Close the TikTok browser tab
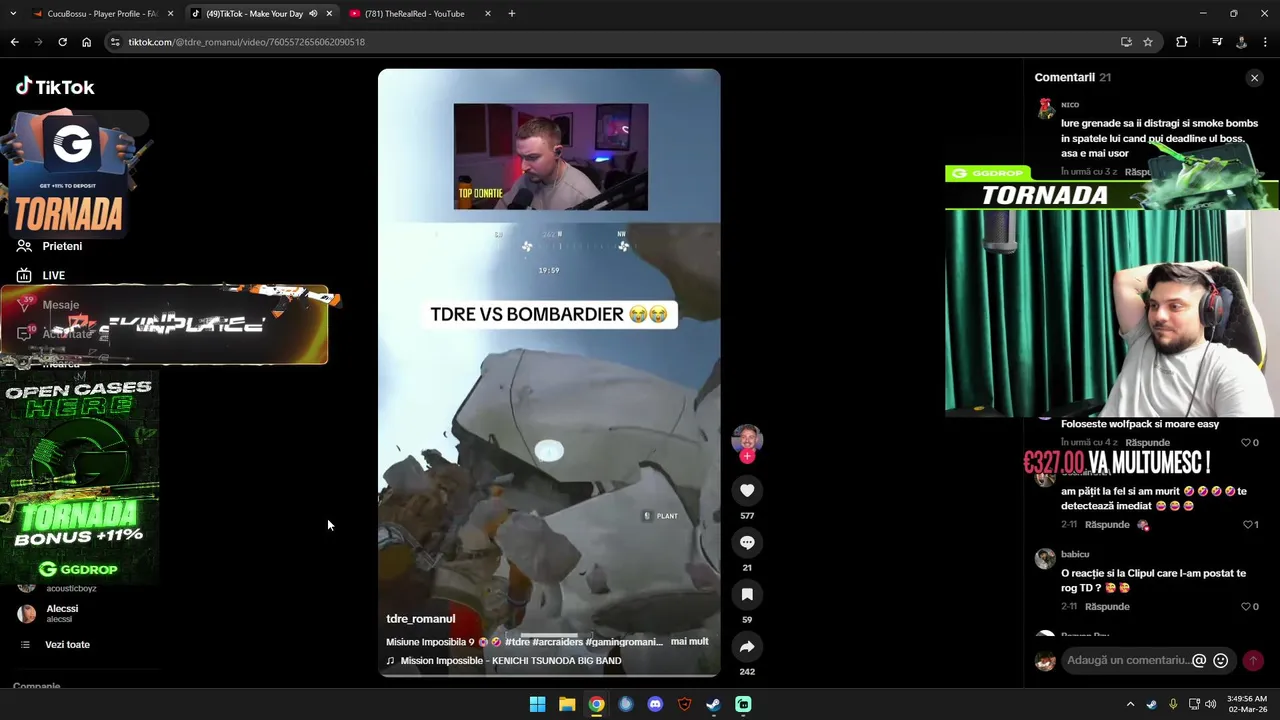Image resolution: width=1280 pixels, height=720 pixels. point(329,14)
